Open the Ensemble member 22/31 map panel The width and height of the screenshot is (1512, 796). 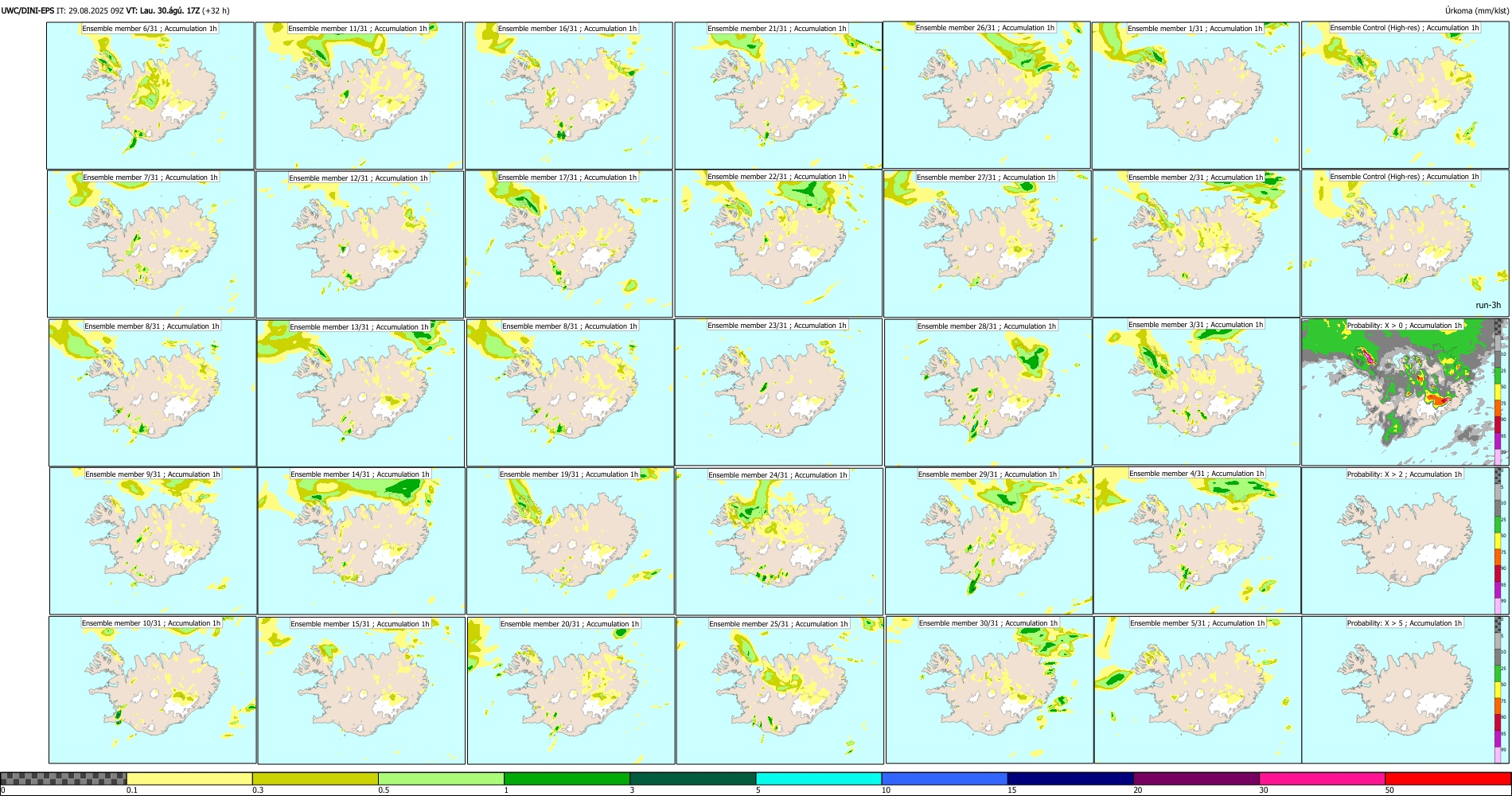[x=778, y=243]
